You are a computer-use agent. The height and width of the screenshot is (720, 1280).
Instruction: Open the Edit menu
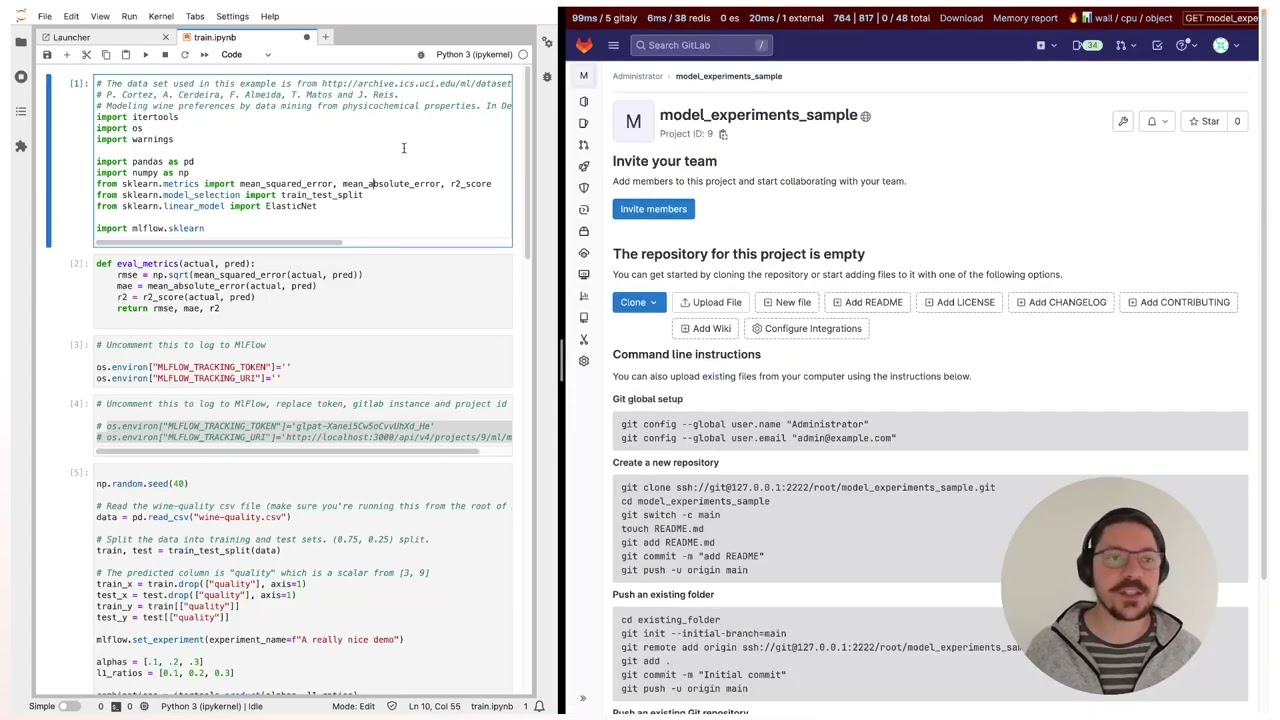point(71,16)
